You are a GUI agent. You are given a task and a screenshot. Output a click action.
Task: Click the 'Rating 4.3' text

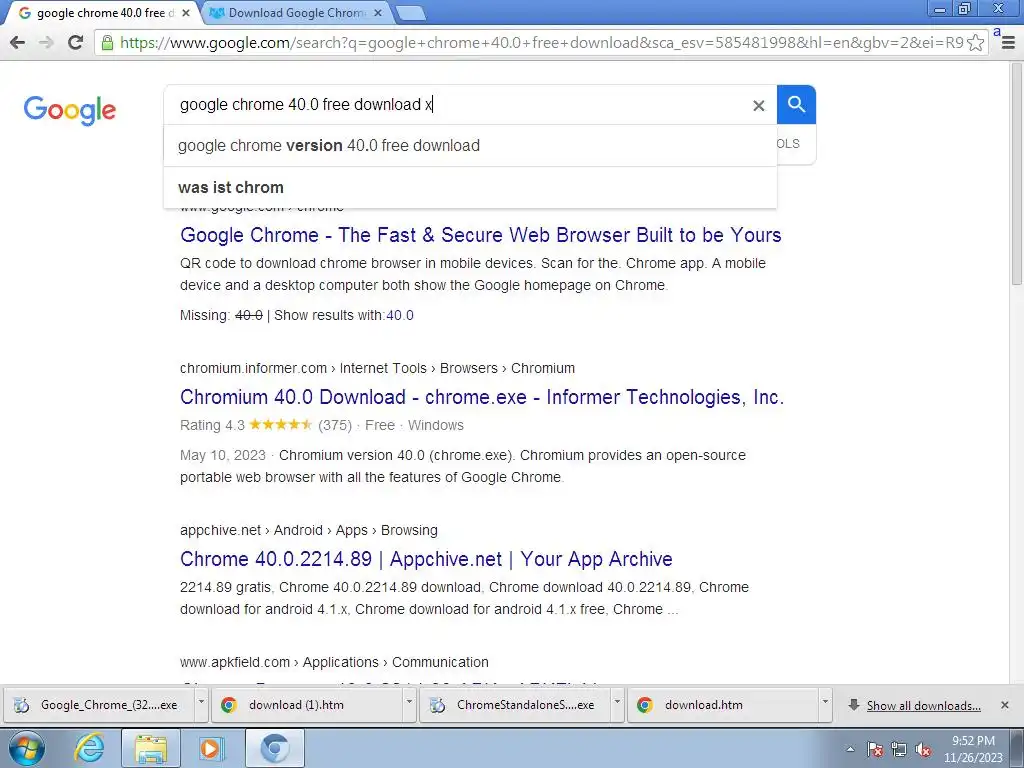tap(212, 425)
